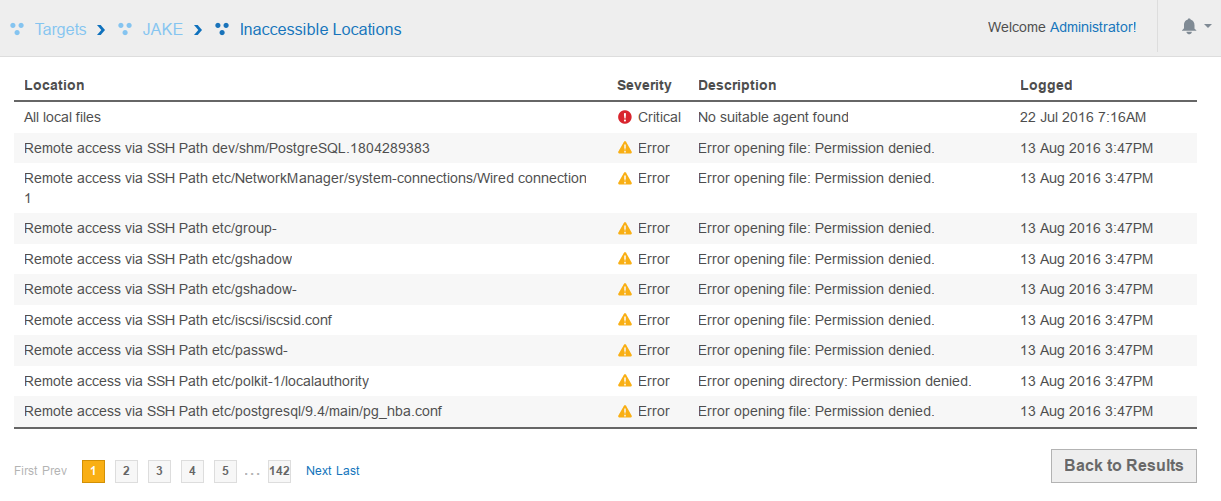Screen dimensions: 1221x501
Task: Navigate to Targets in the breadcrumb
Action: click(x=60, y=30)
